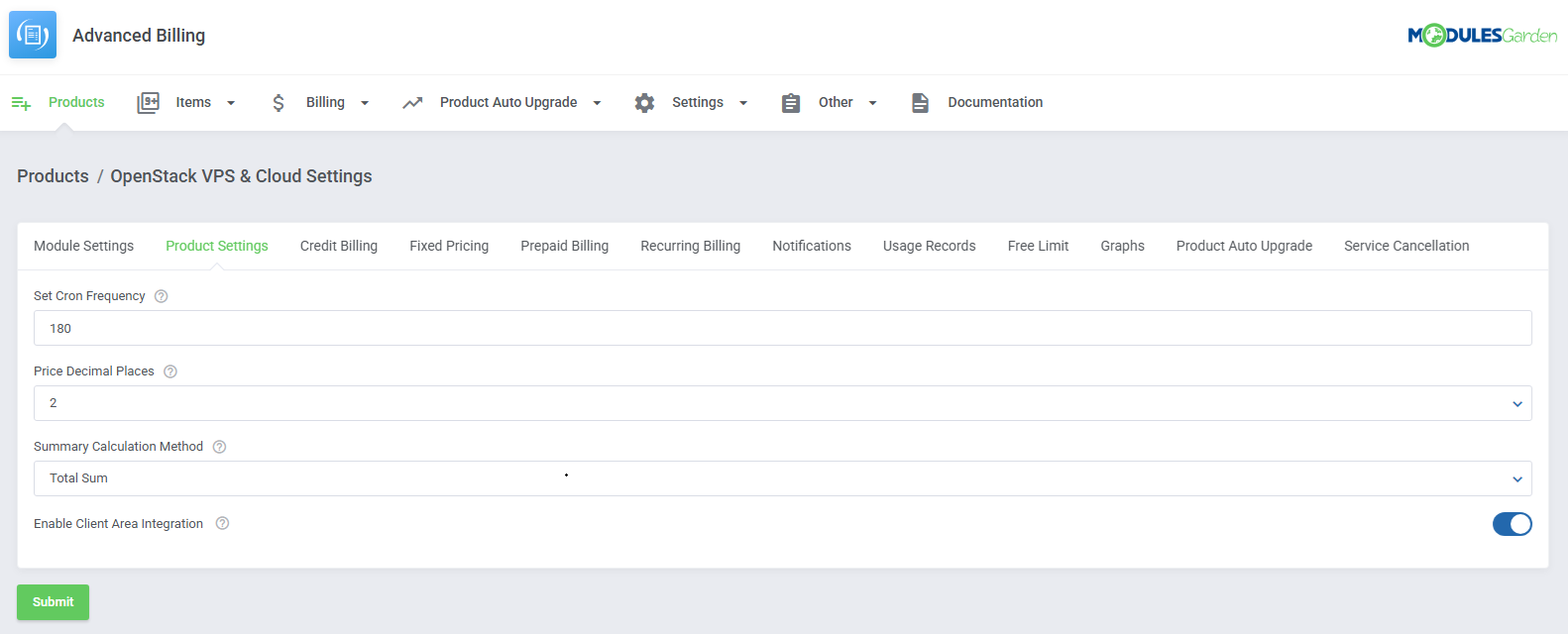
Task: Click the Advanced Billing title text
Action: (x=139, y=36)
